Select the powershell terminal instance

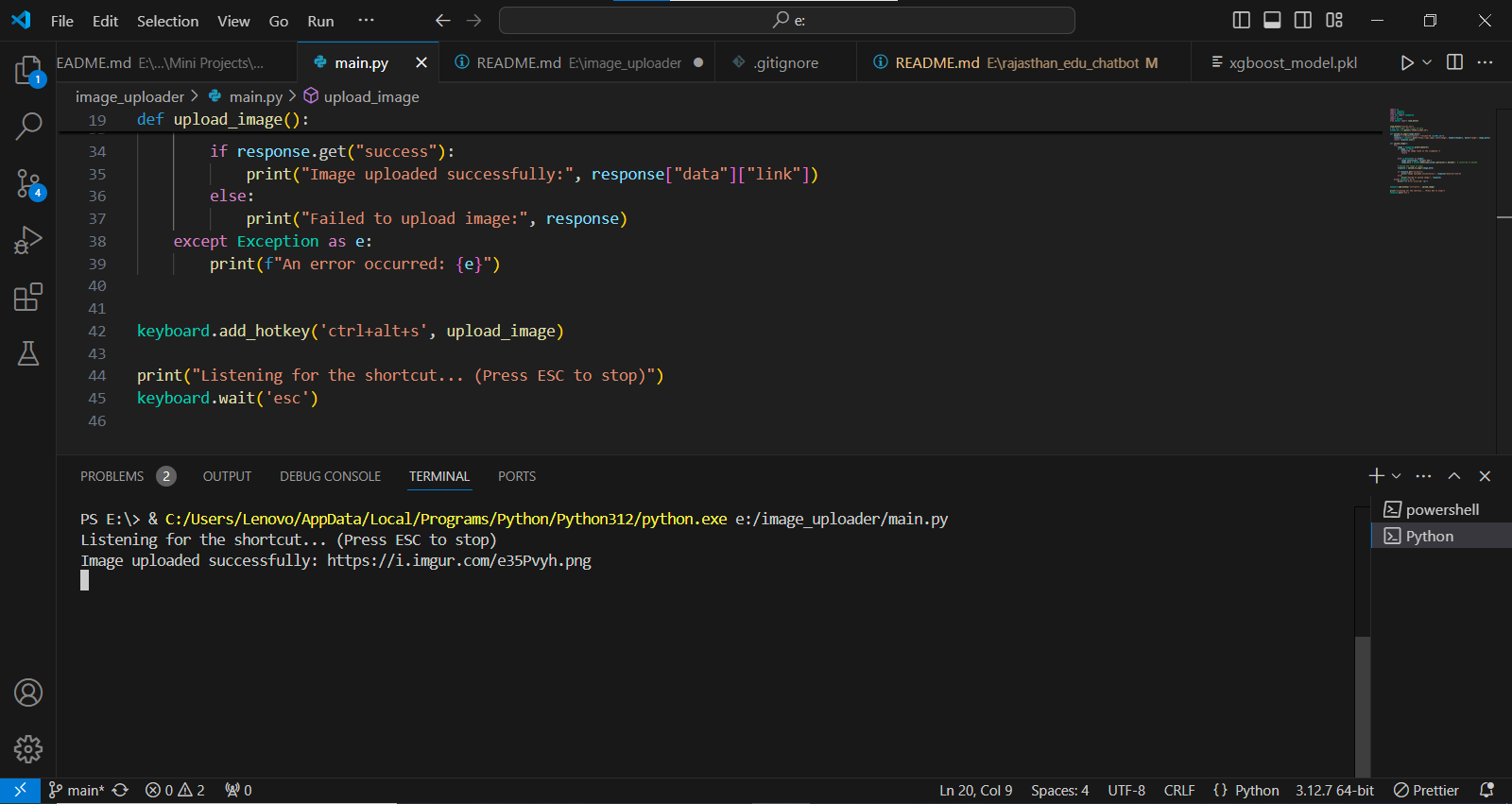tap(1442, 509)
